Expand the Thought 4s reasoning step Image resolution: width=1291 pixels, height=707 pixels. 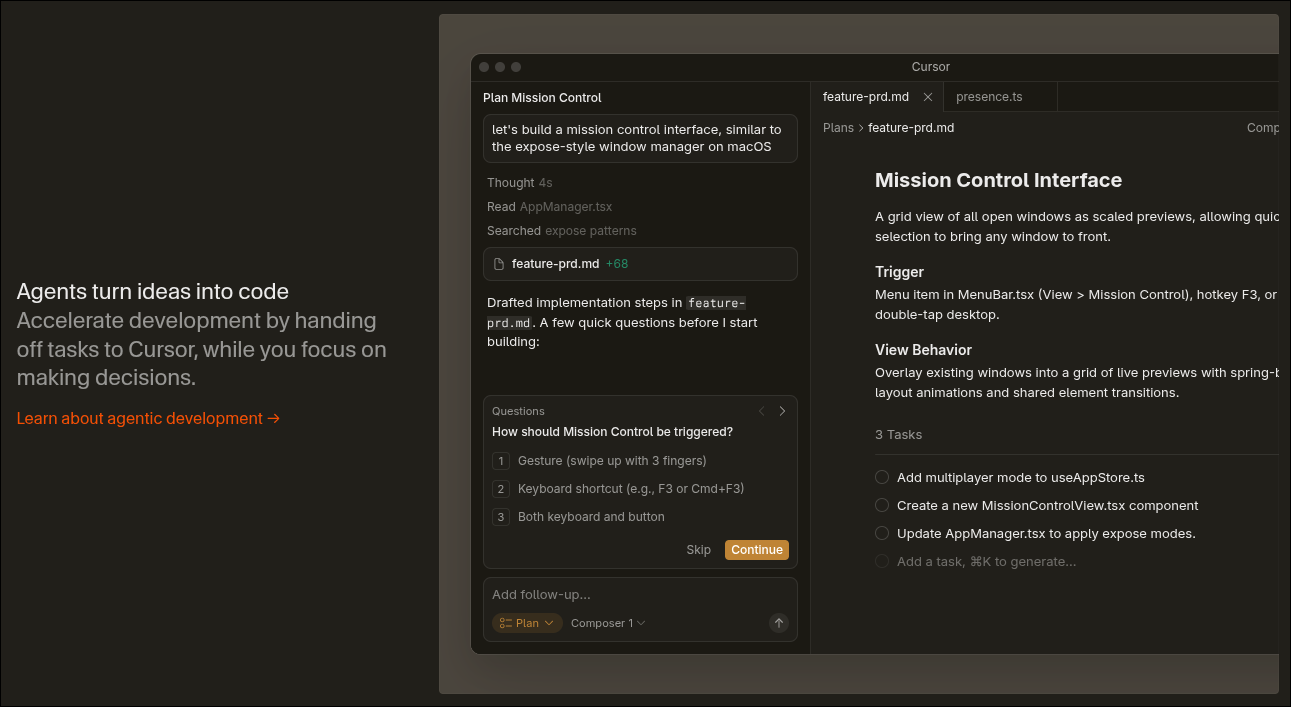[519, 183]
